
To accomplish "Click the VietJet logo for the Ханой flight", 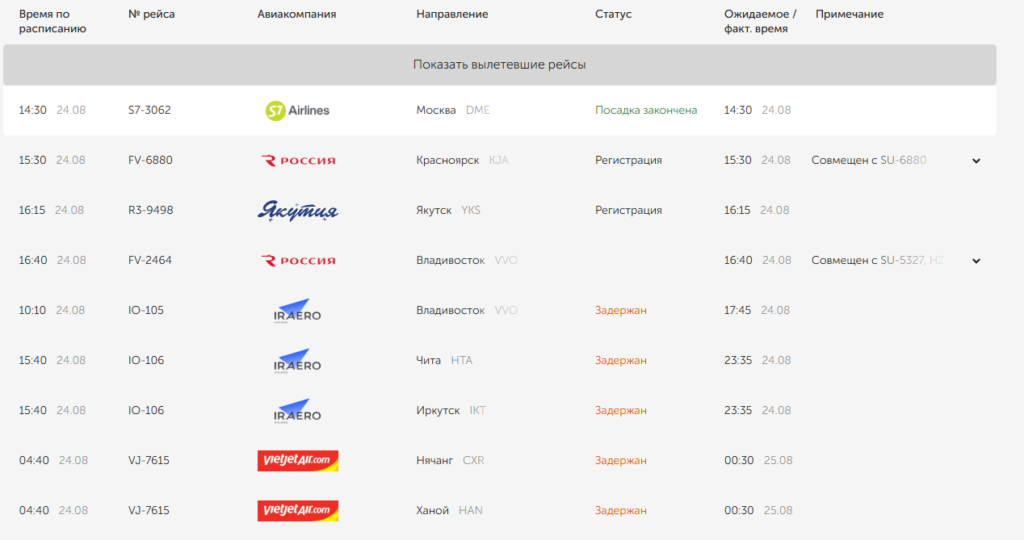I will [x=298, y=511].
